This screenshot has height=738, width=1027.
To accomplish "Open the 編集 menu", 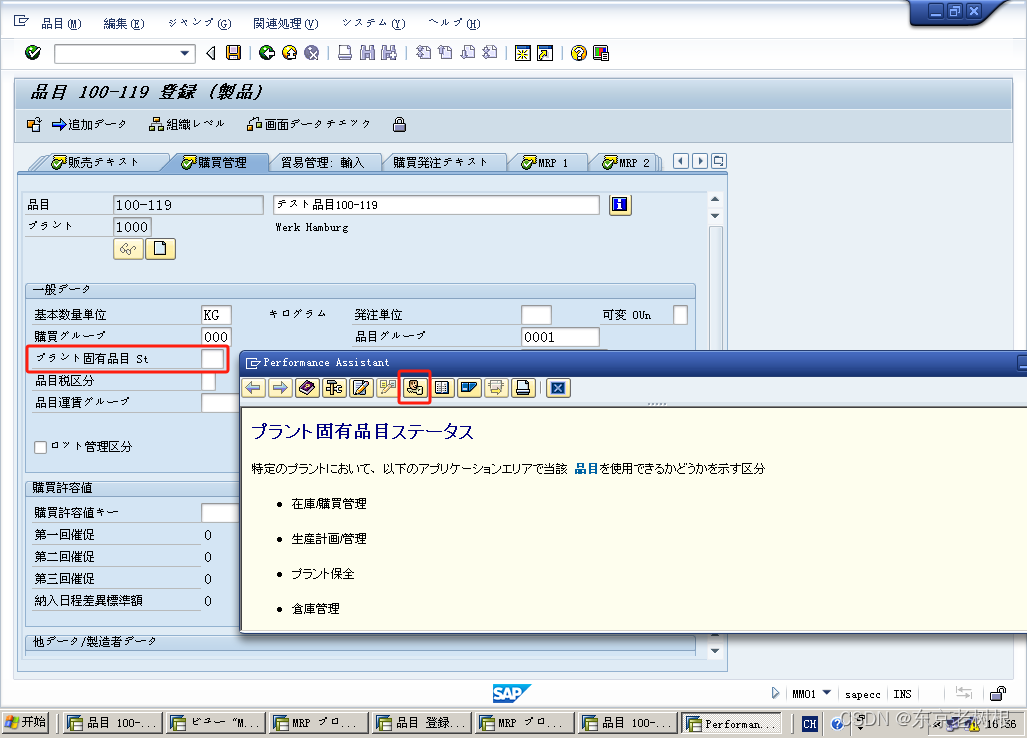I will tap(124, 24).
